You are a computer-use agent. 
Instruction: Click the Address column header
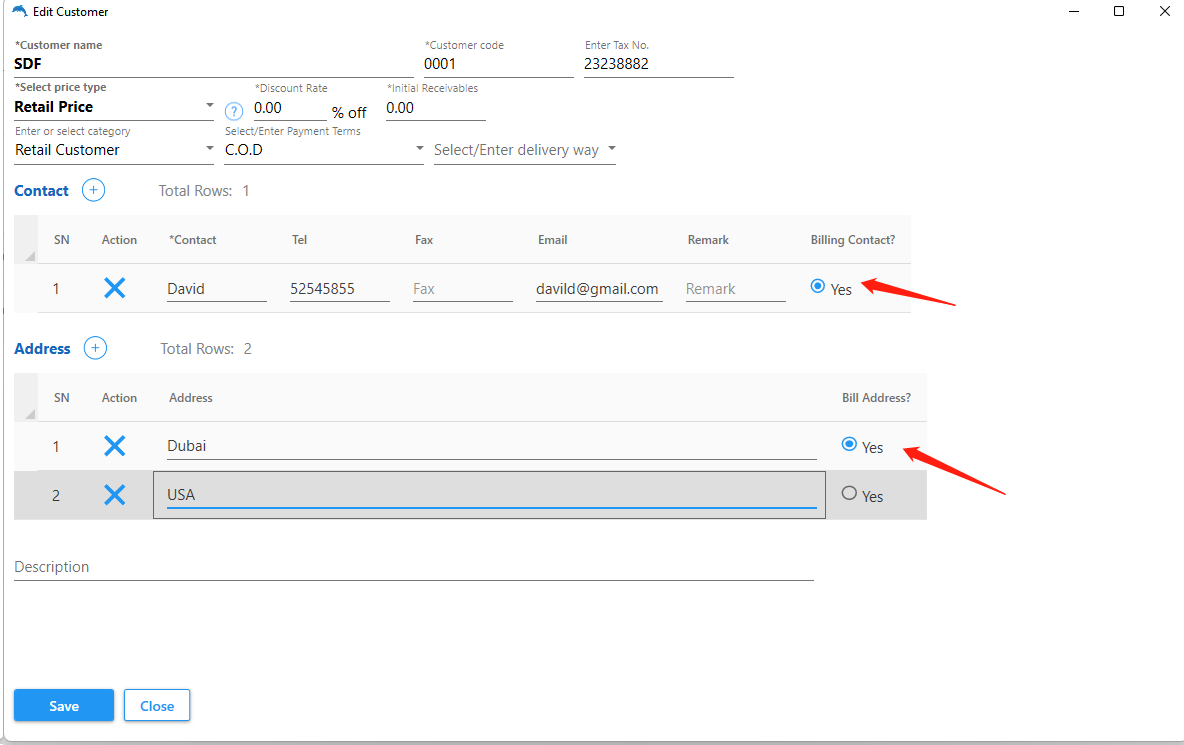pos(191,398)
